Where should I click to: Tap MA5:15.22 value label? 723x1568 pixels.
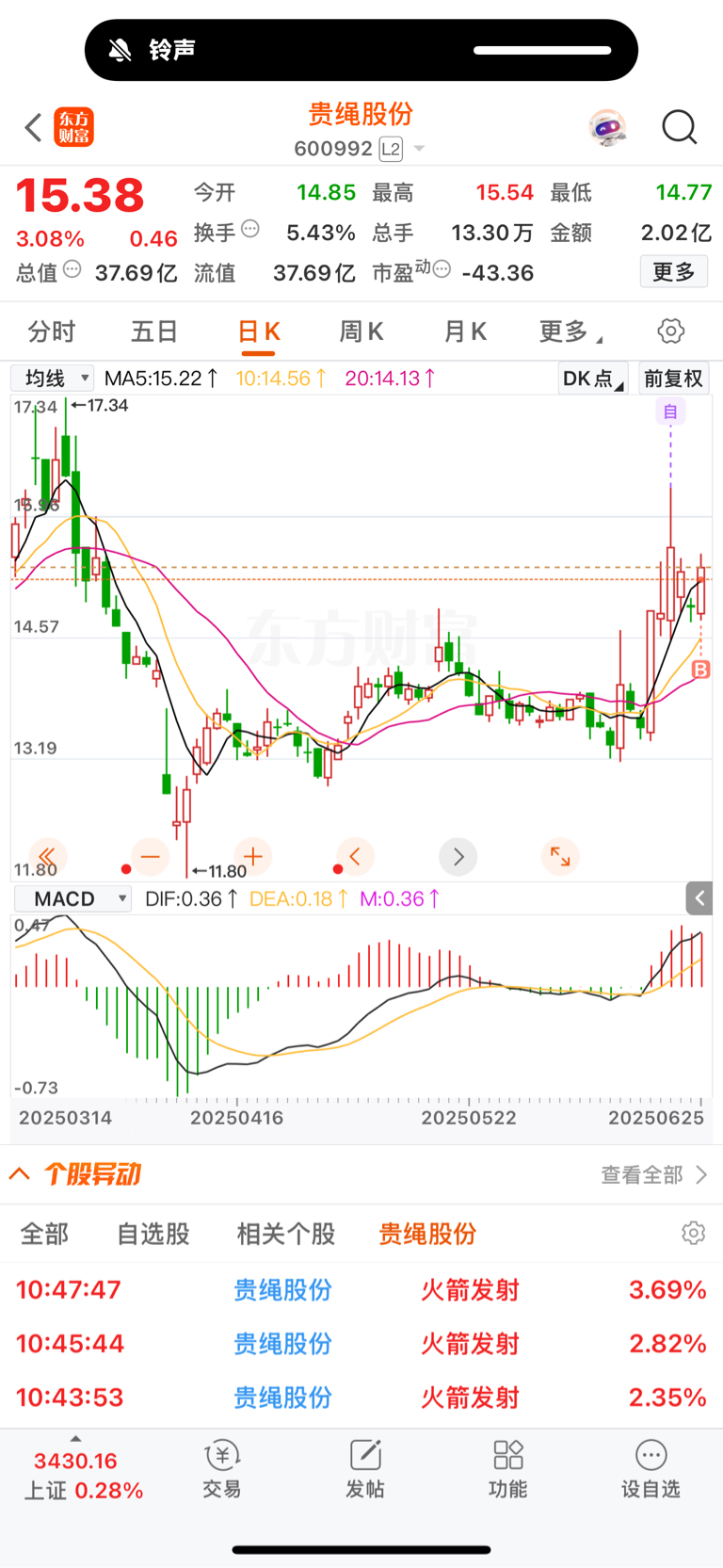[x=161, y=379]
